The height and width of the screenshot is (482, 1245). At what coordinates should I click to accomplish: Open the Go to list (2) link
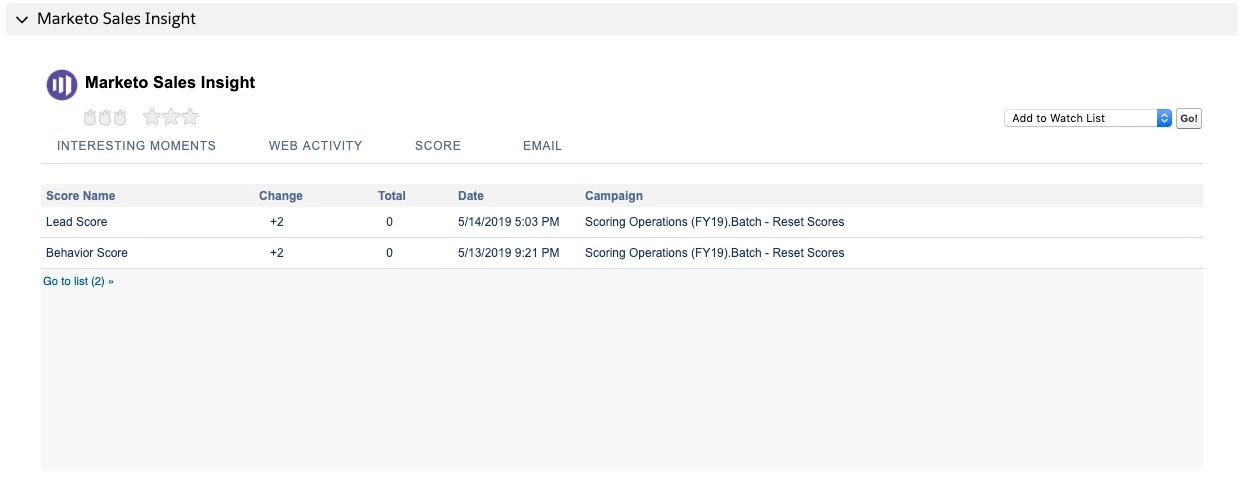tap(78, 282)
